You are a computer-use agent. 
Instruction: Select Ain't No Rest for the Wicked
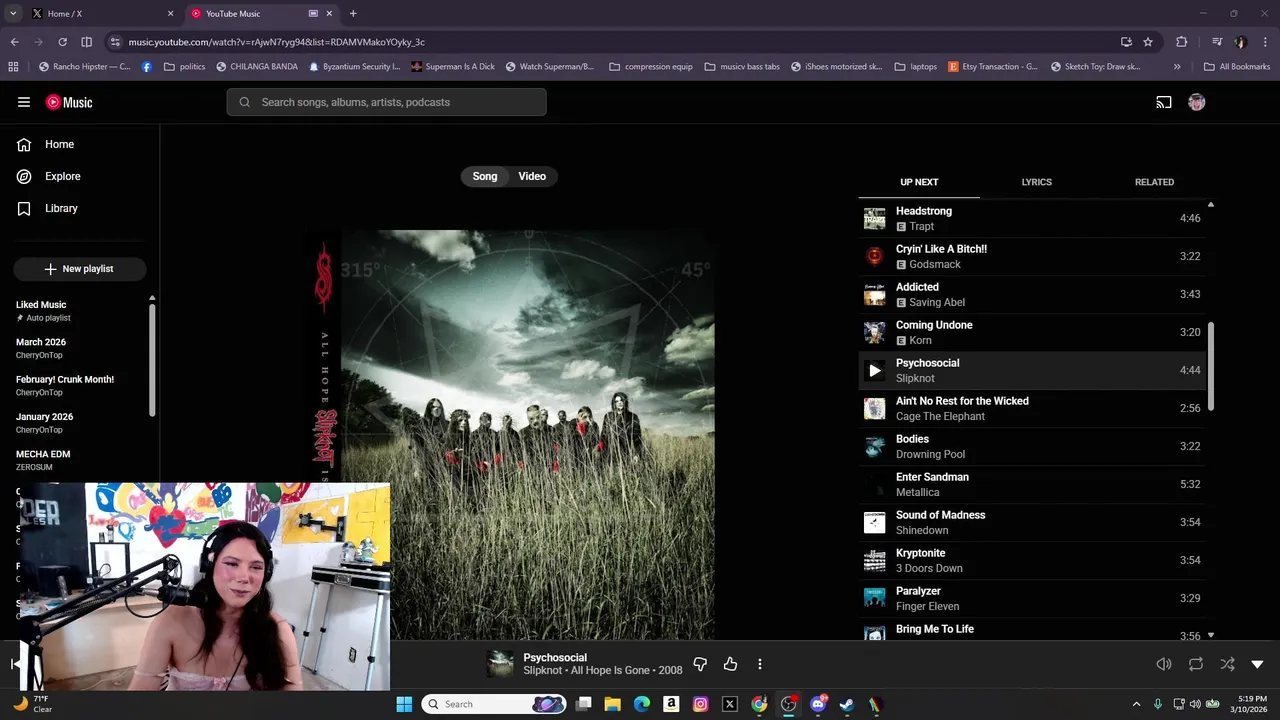pyautogui.click(x=1032, y=408)
